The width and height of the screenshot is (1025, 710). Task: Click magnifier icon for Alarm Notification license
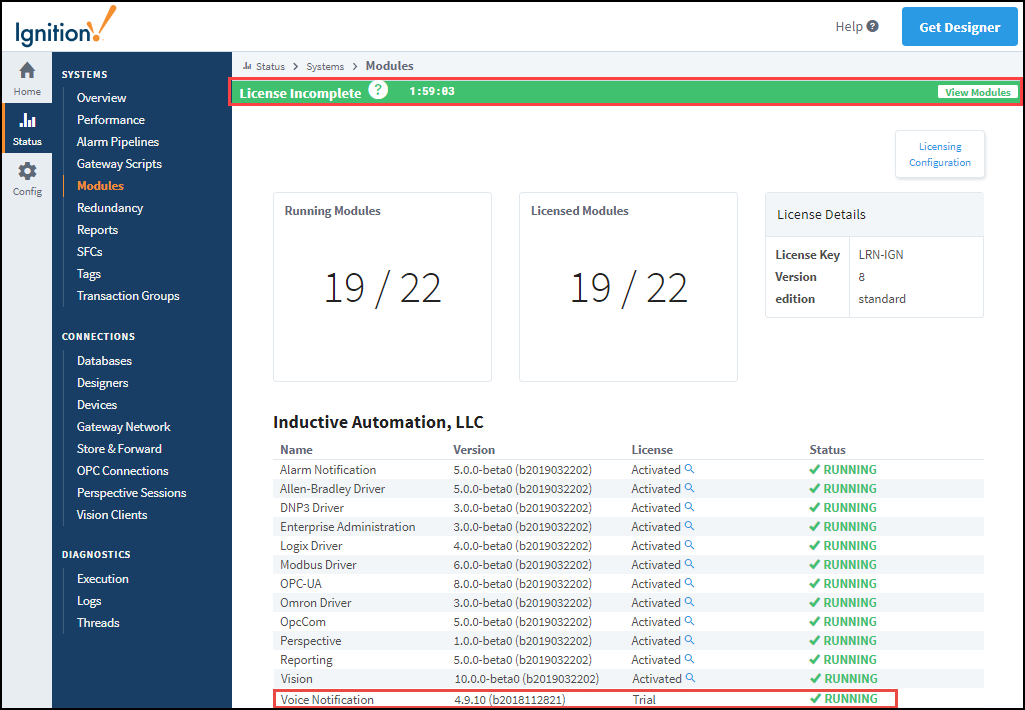point(689,469)
